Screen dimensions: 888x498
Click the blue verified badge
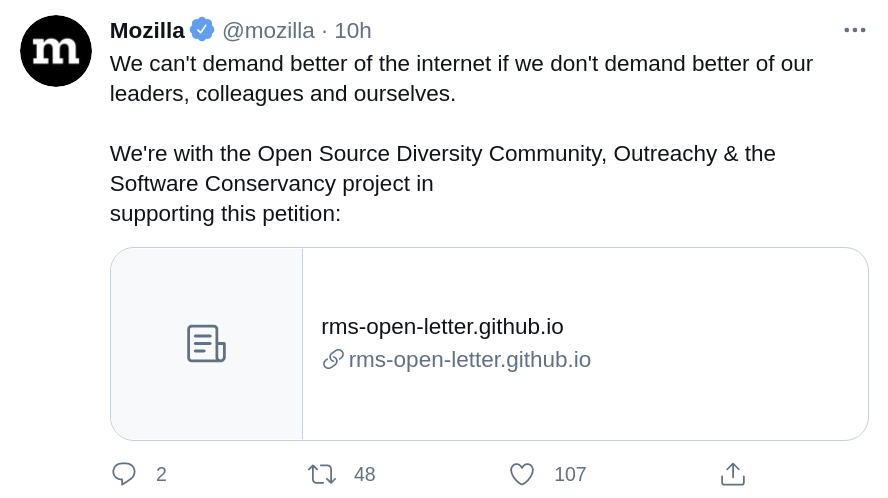pos(202,29)
